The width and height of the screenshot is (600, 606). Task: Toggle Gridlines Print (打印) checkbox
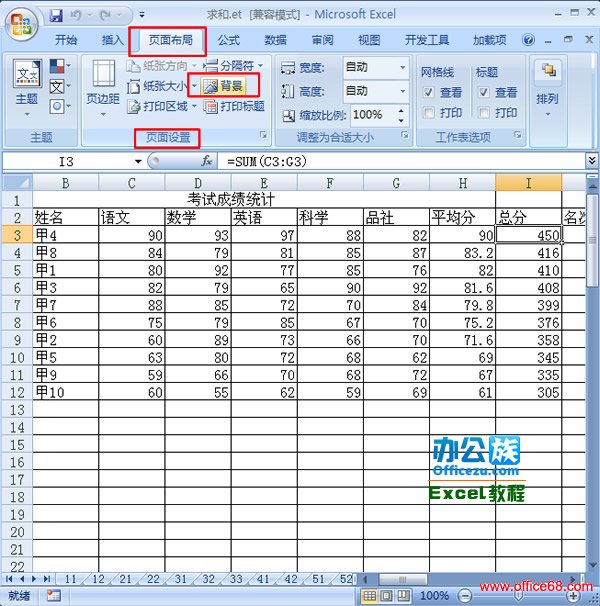tap(428, 112)
